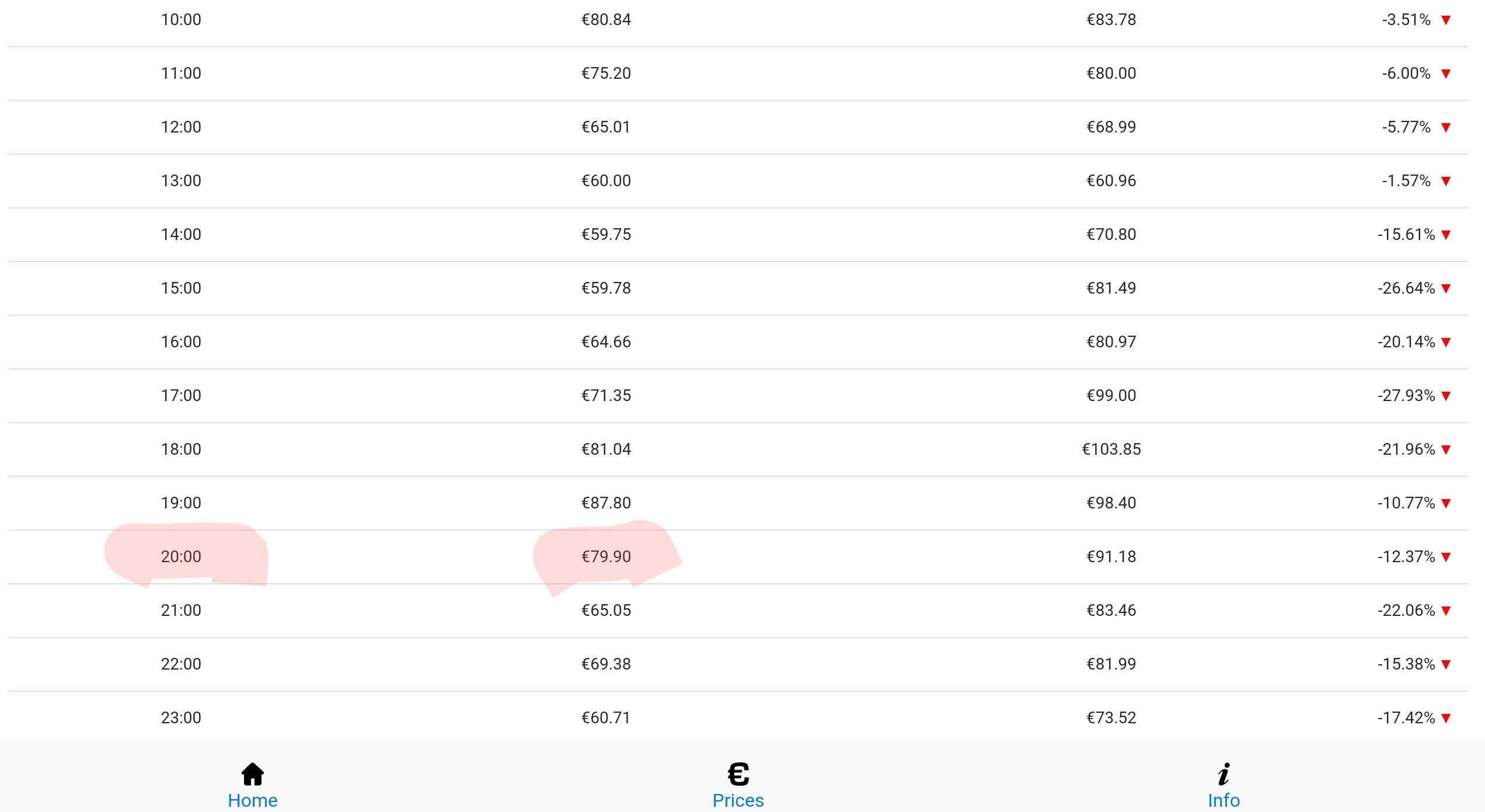Image resolution: width=1485 pixels, height=812 pixels.
Task: Select the 23:00 time cell
Action: tap(181, 717)
